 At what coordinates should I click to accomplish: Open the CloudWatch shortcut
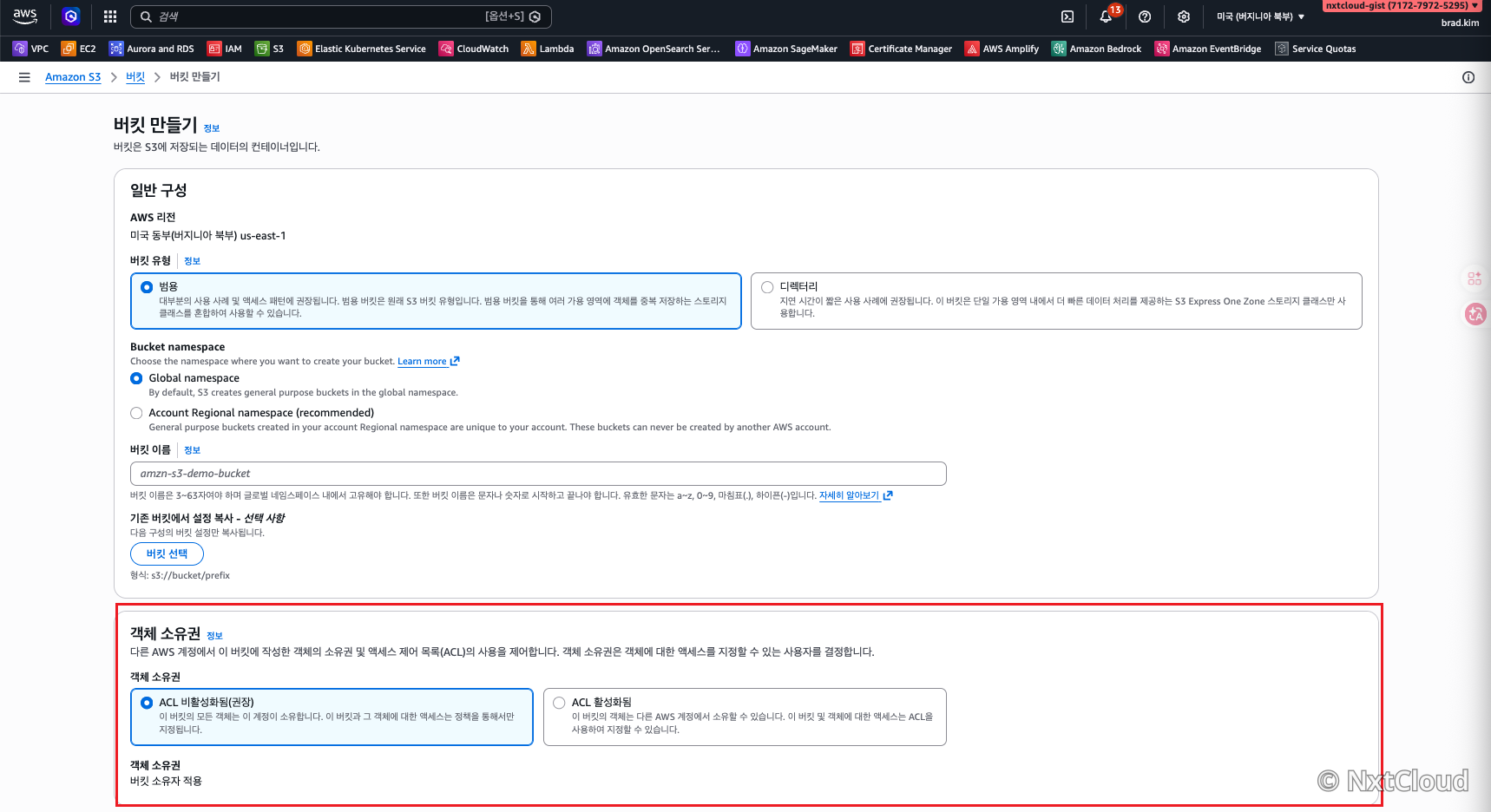point(474,49)
